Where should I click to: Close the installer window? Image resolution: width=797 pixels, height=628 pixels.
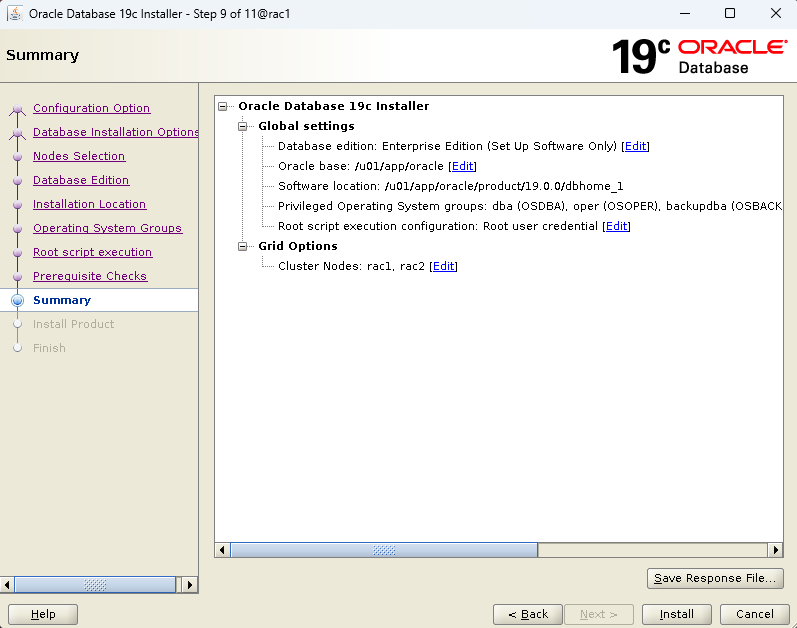pyautogui.click(x=776, y=14)
